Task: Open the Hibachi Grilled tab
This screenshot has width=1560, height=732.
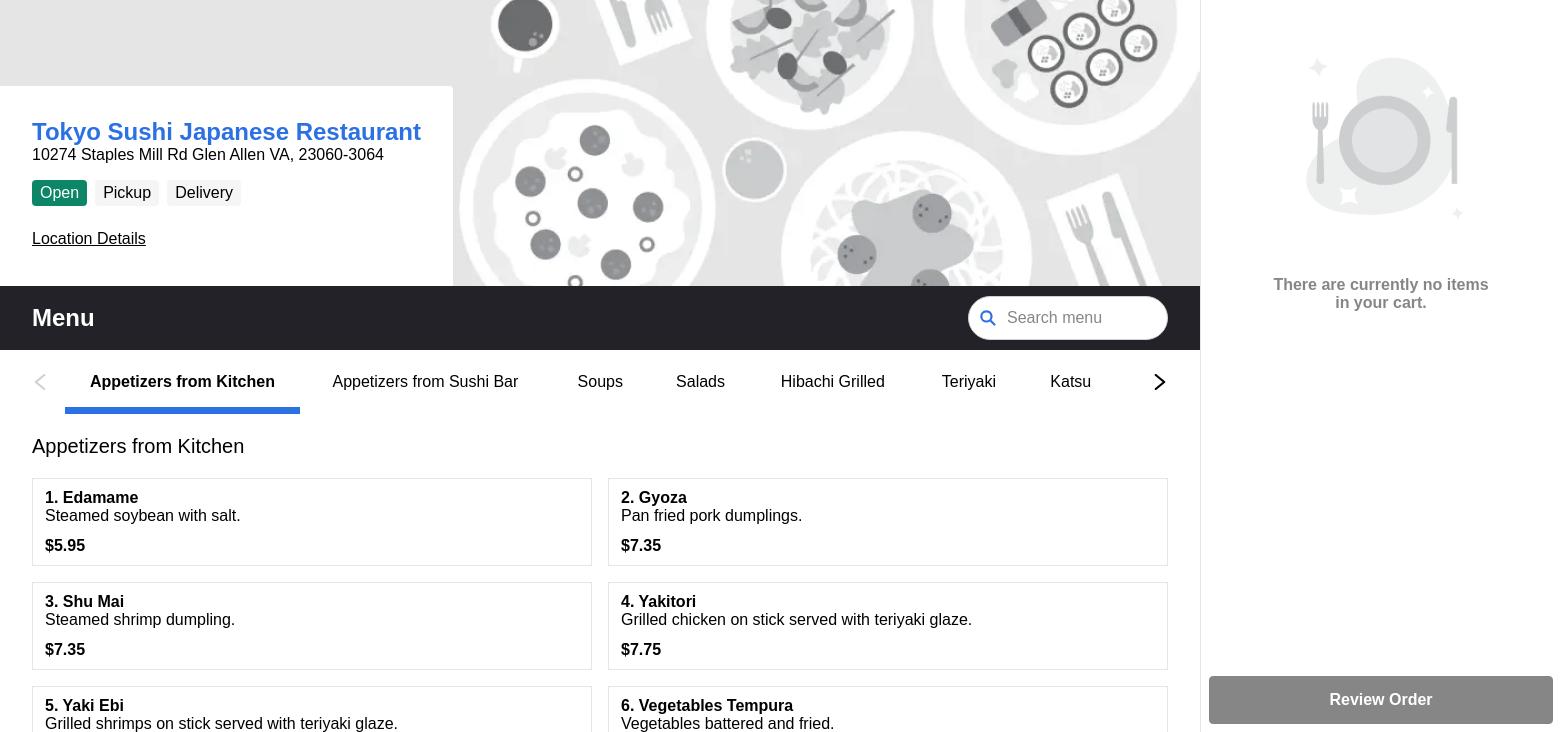Action: point(832,382)
